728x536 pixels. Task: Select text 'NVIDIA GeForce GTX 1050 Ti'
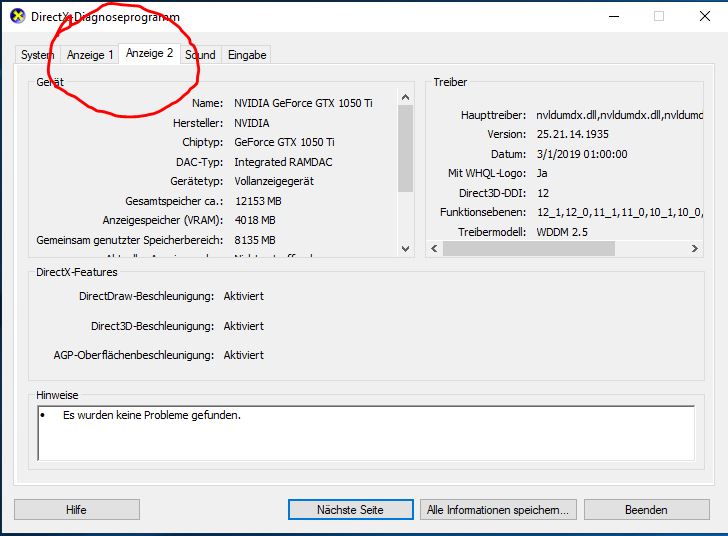point(303,103)
